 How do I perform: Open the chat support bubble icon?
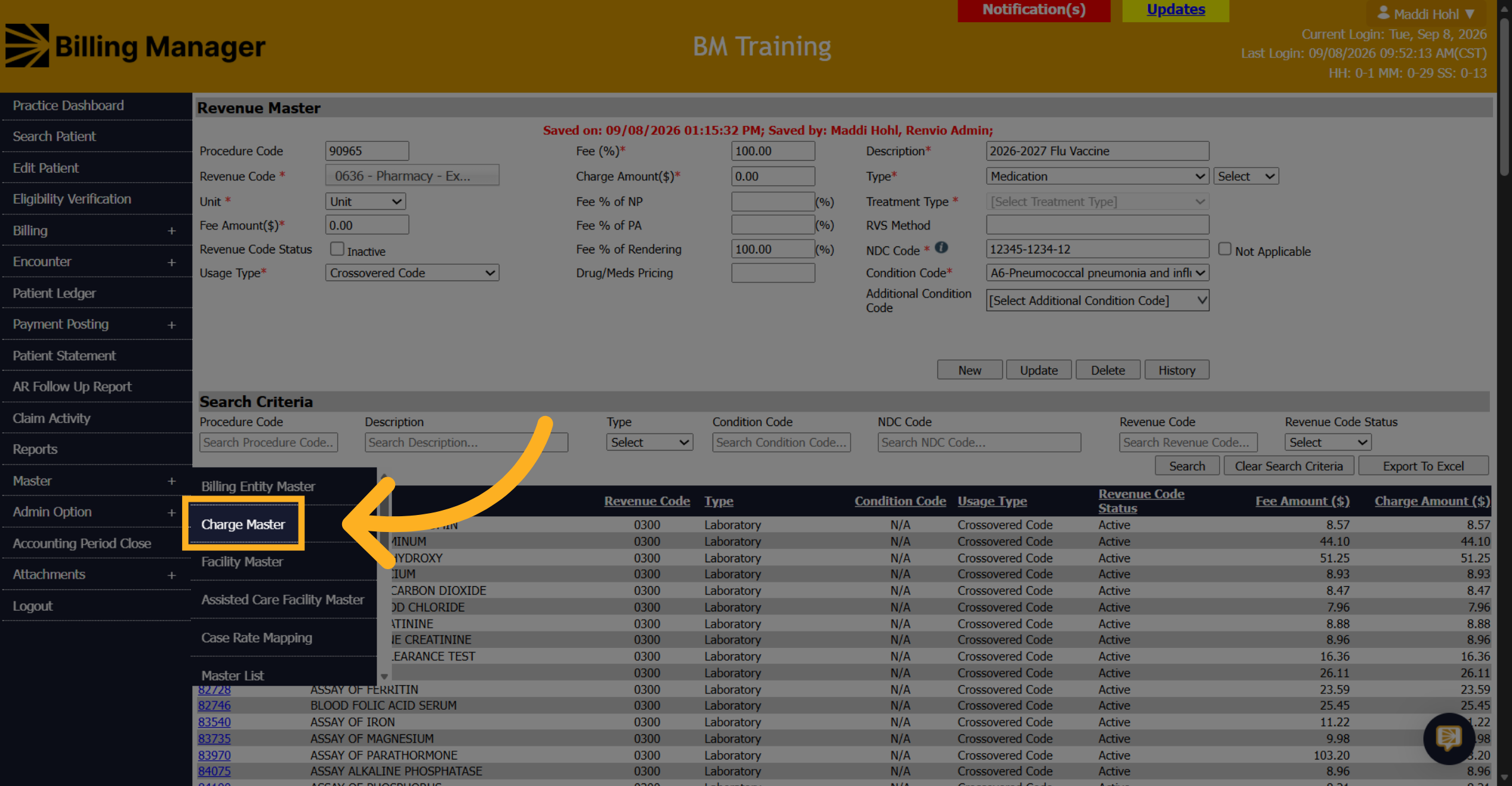click(x=1448, y=738)
